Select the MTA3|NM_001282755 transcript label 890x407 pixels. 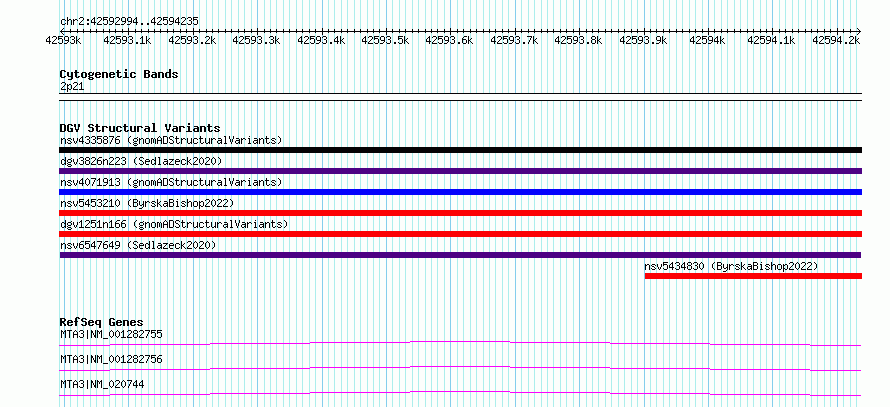[111, 334]
